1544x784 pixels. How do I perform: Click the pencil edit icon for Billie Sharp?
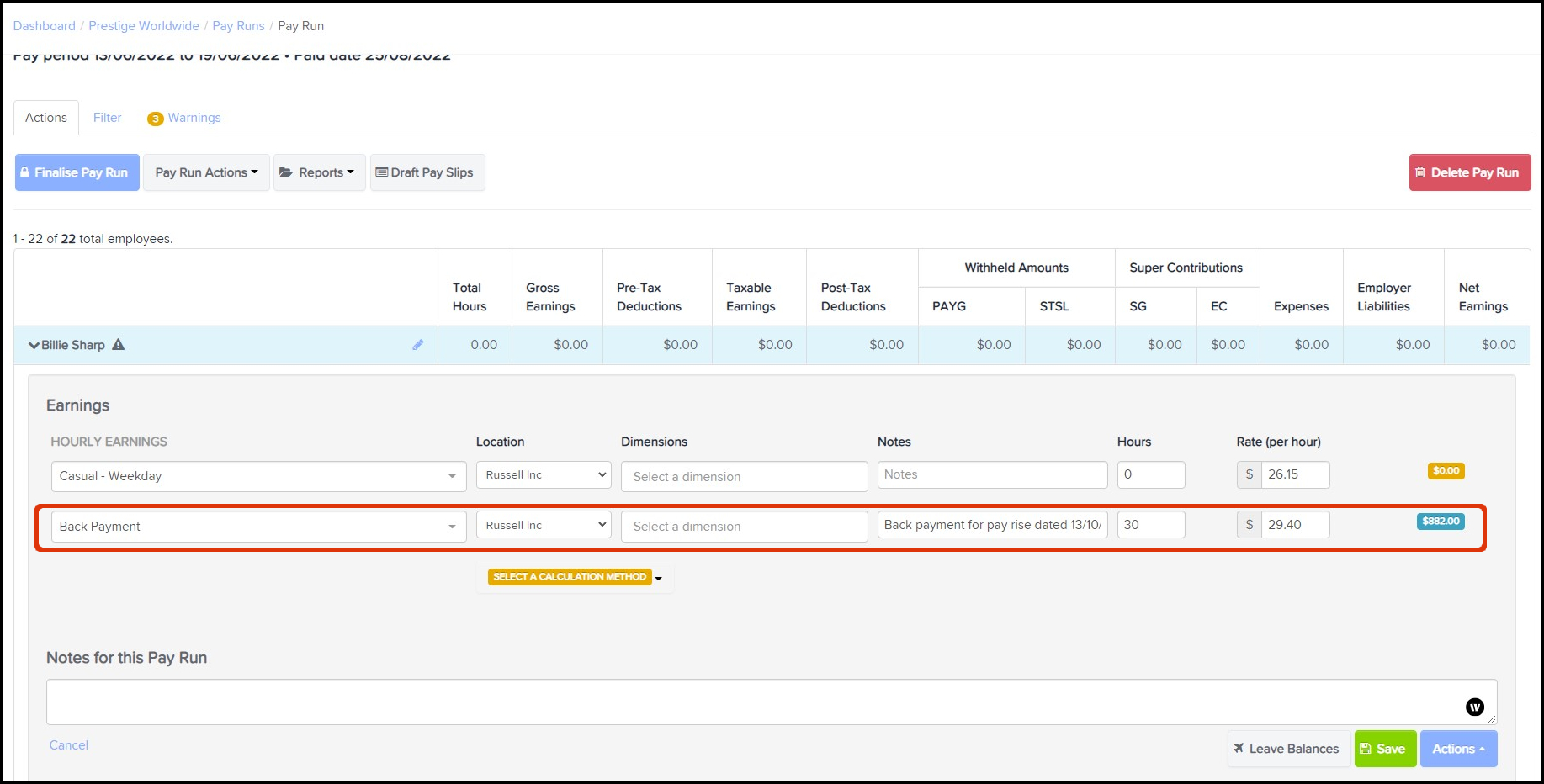[x=417, y=345]
